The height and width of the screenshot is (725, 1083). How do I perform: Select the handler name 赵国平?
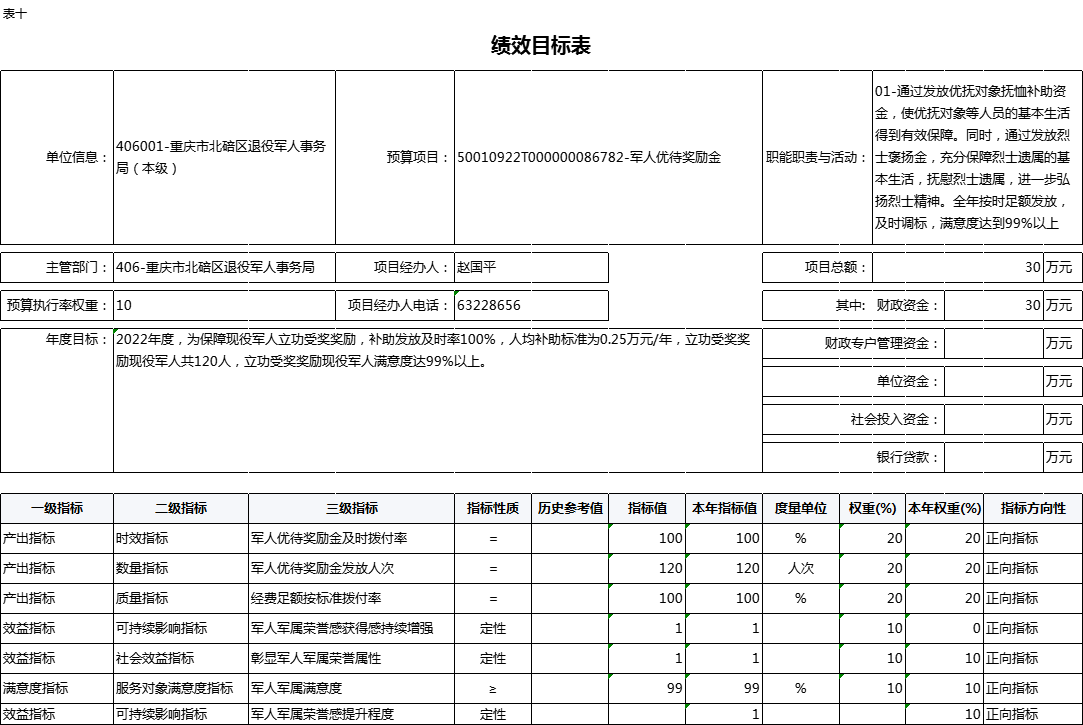[x=532, y=267]
